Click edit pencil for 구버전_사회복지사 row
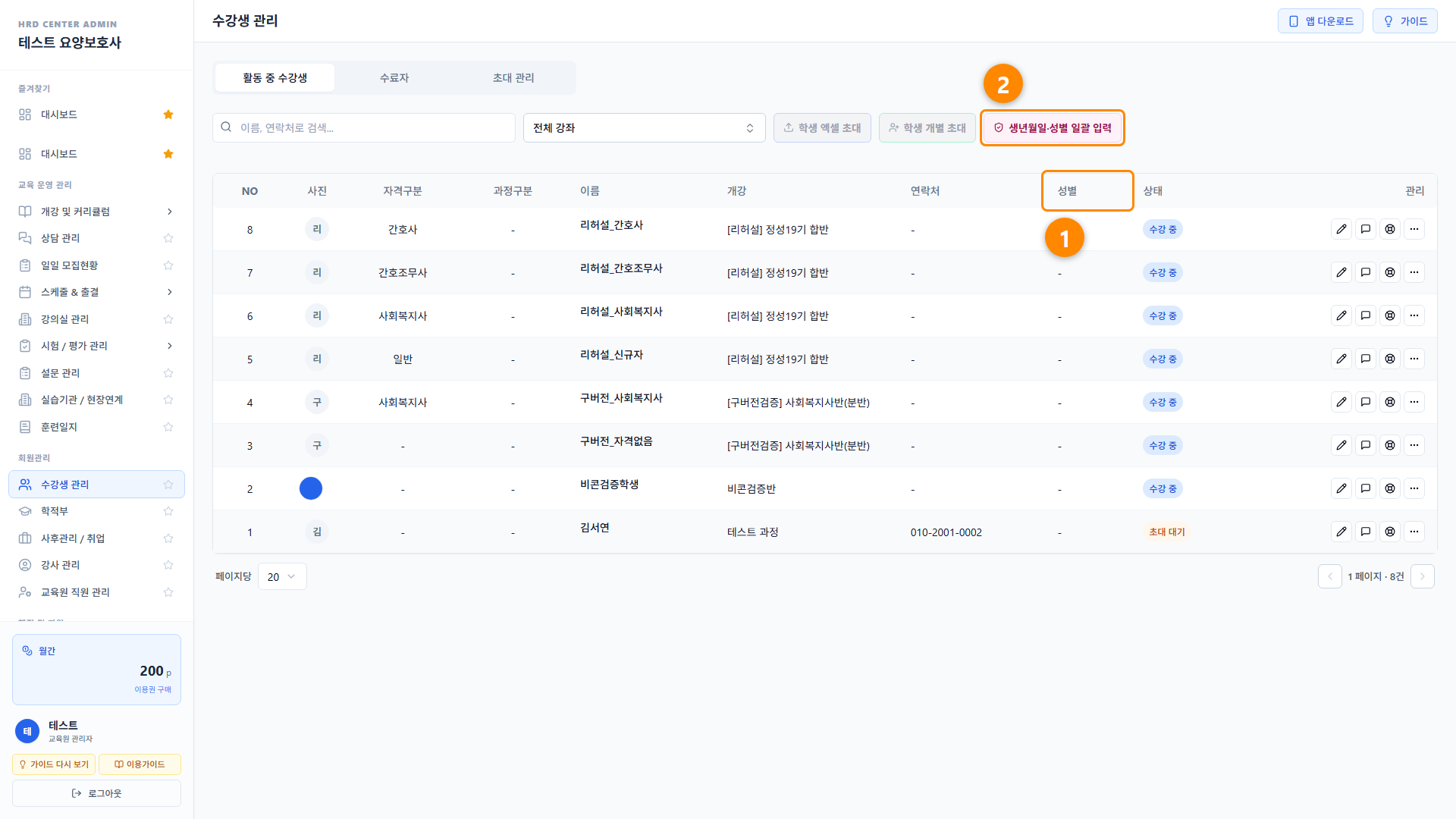 click(1341, 402)
